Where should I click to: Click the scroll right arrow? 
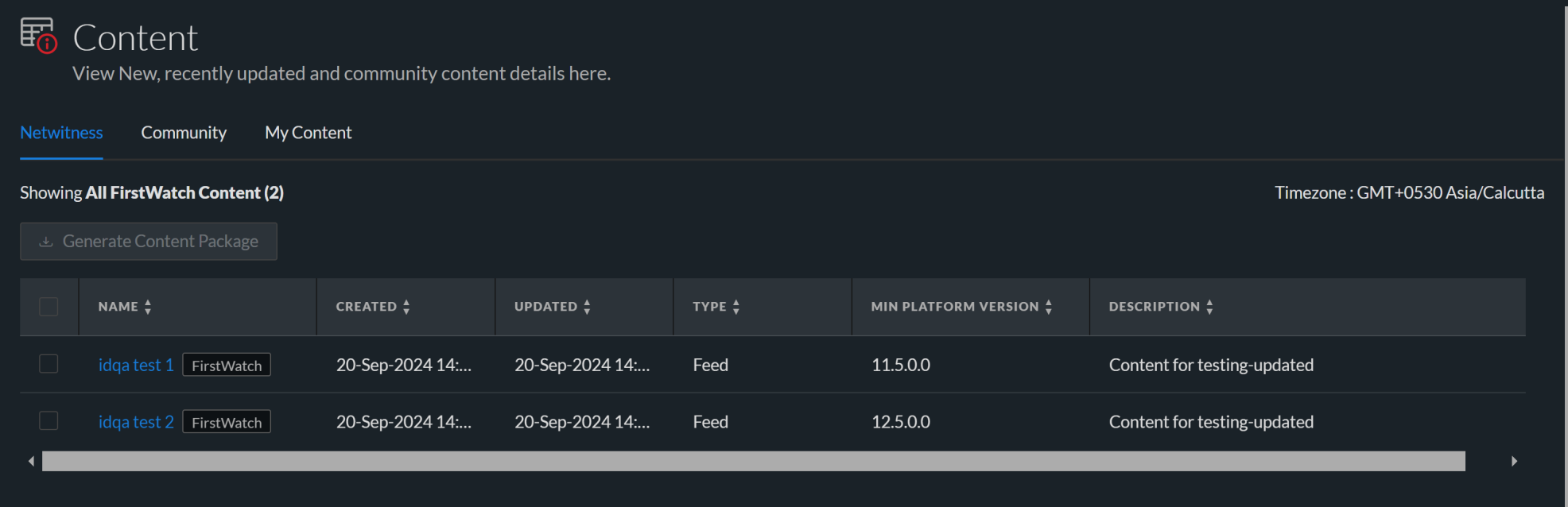point(1514,461)
